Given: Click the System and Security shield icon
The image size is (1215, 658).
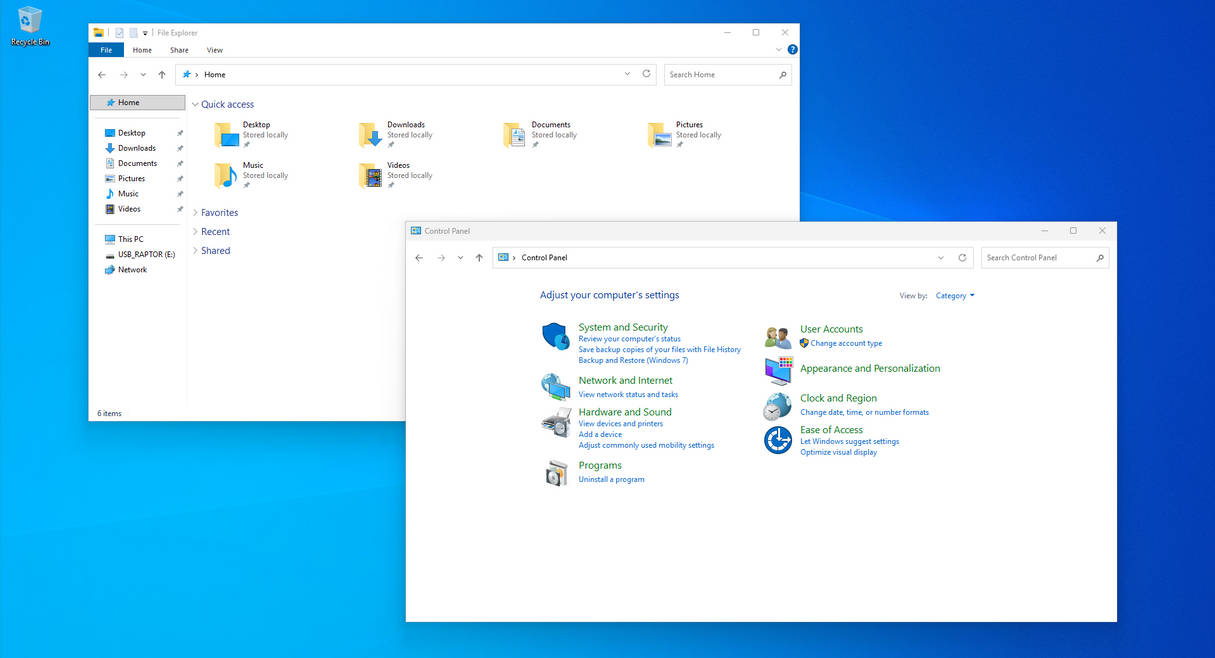Looking at the screenshot, I should point(556,337).
